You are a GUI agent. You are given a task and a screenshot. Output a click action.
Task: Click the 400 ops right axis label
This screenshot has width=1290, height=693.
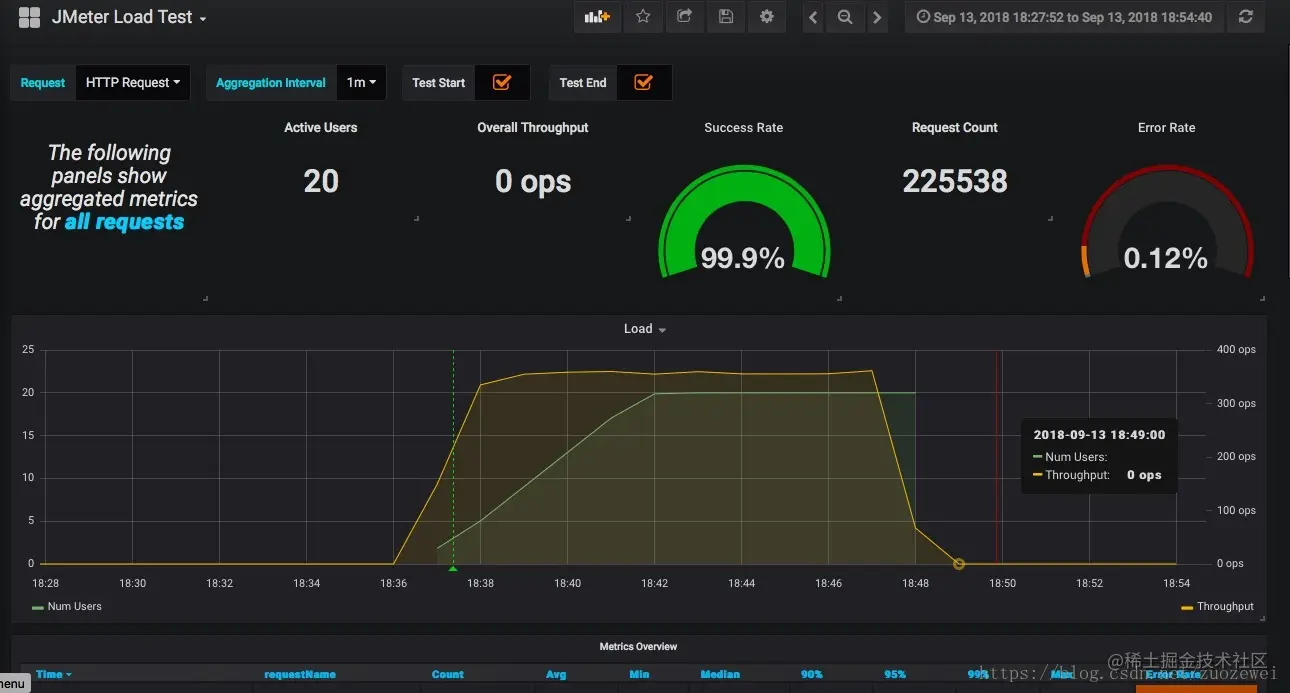pos(1236,350)
